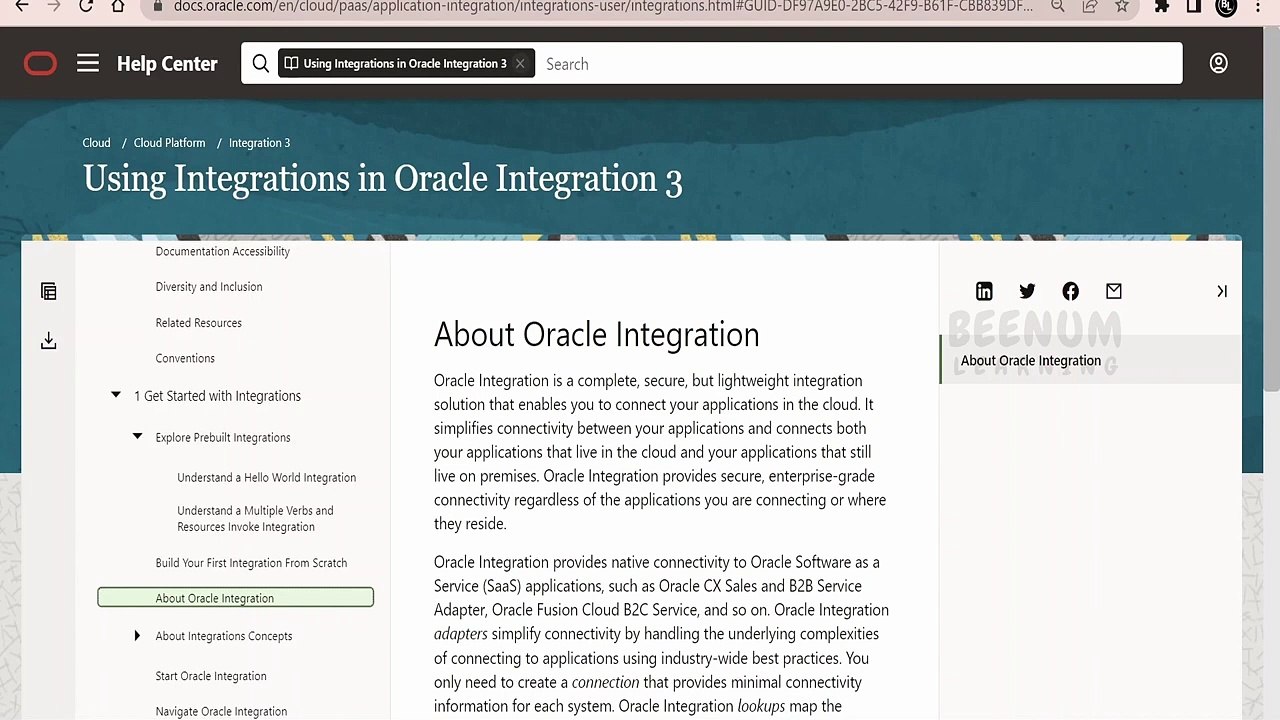Toggle the browser side panel icon

1194,6
